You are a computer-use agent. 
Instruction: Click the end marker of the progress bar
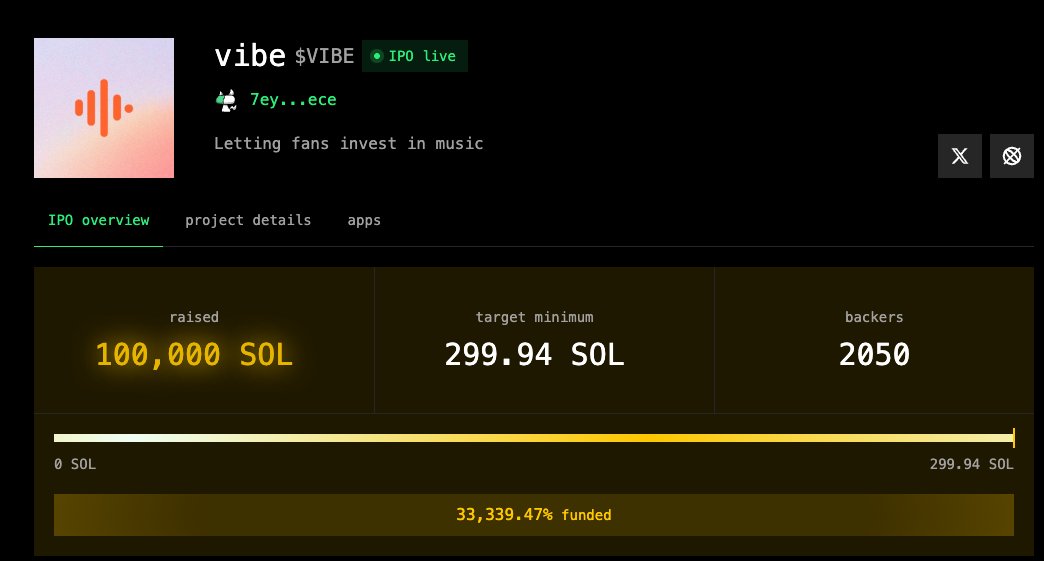point(1013,438)
